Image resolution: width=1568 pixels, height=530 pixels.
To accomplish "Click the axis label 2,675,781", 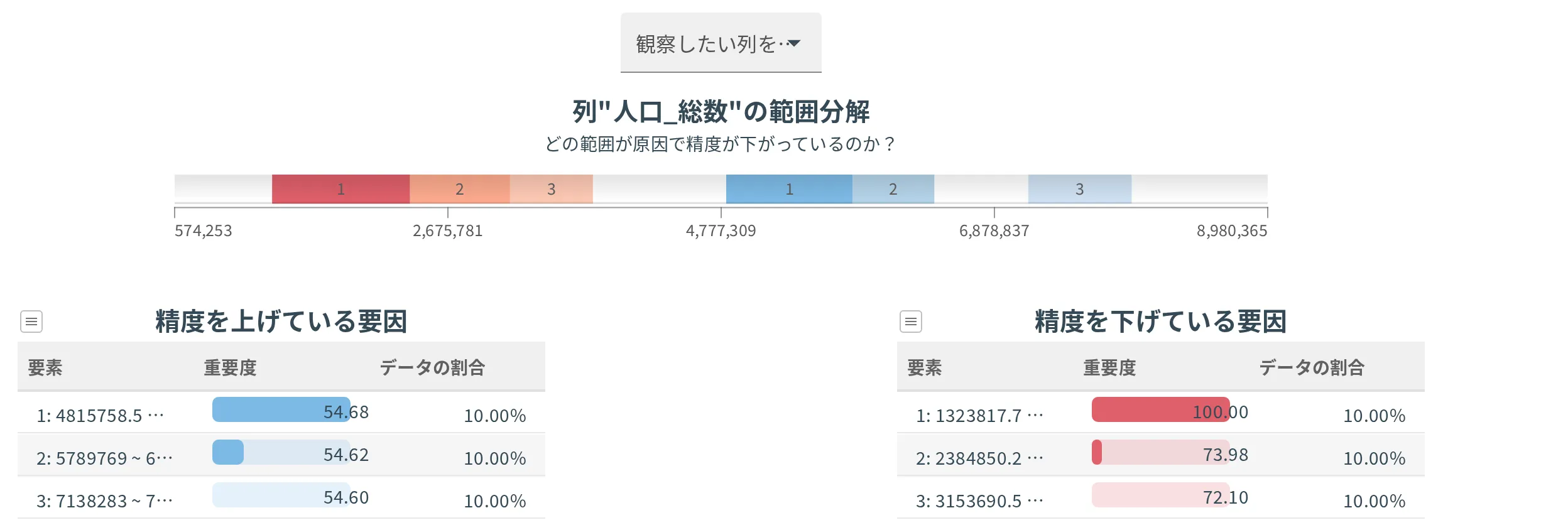I will pyautogui.click(x=448, y=231).
